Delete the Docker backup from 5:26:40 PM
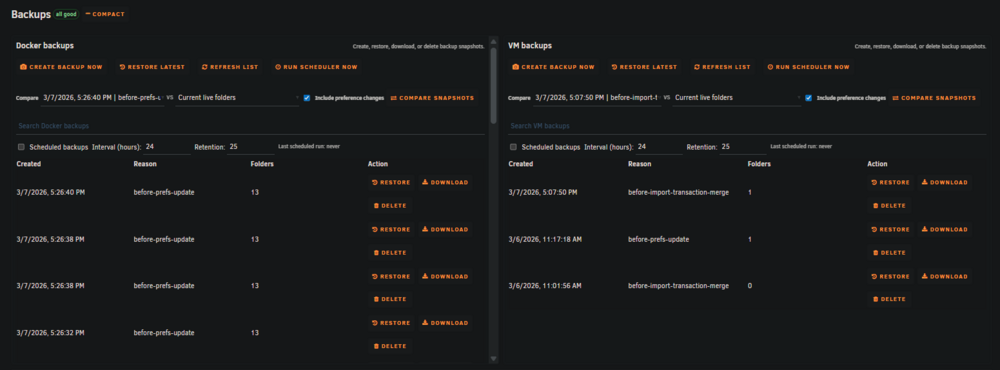1000x370 pixels. click(x=390, y=206)
